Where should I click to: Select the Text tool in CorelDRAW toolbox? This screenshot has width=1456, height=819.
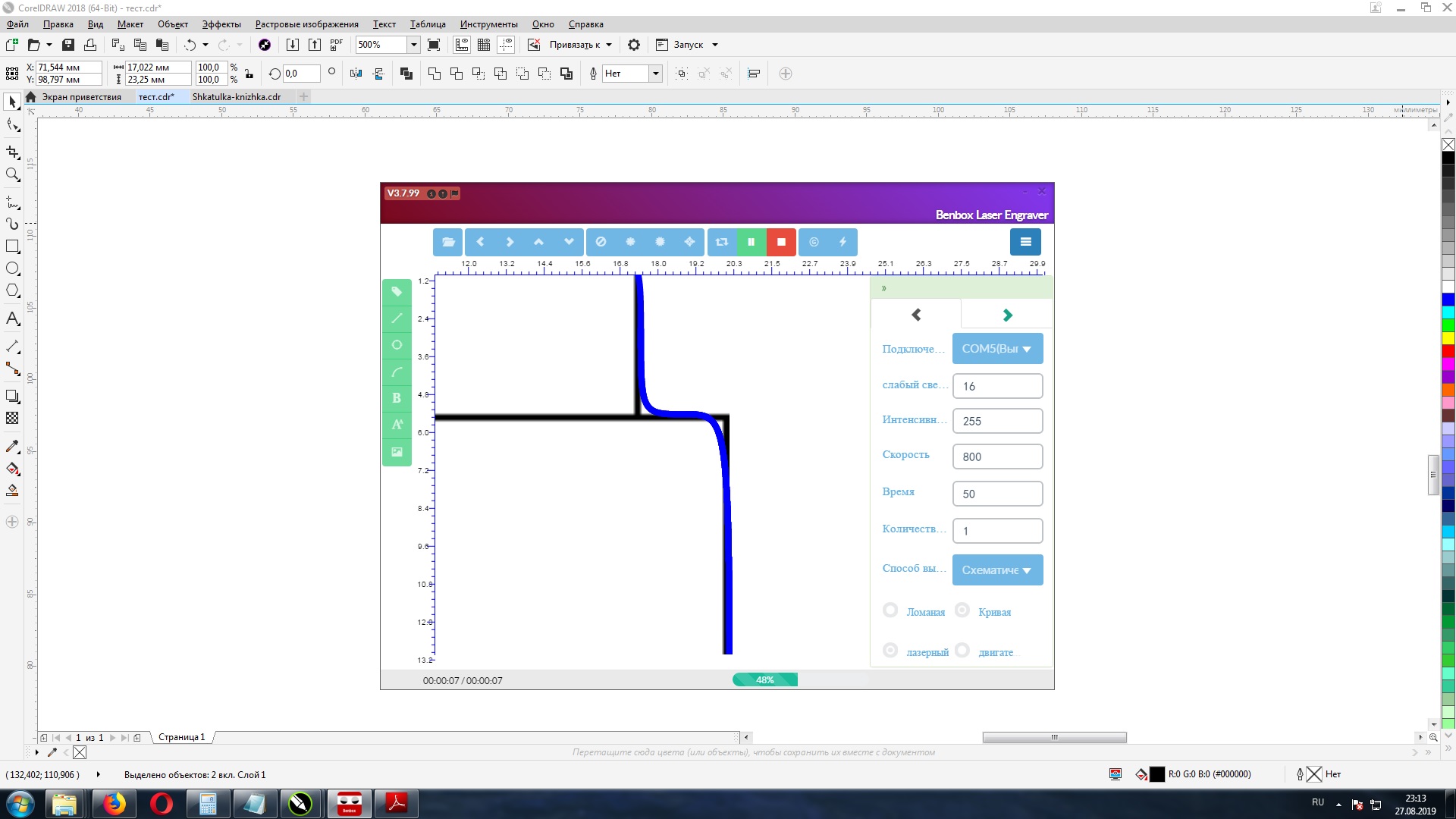pyautogui.click(x=12, y=318)
